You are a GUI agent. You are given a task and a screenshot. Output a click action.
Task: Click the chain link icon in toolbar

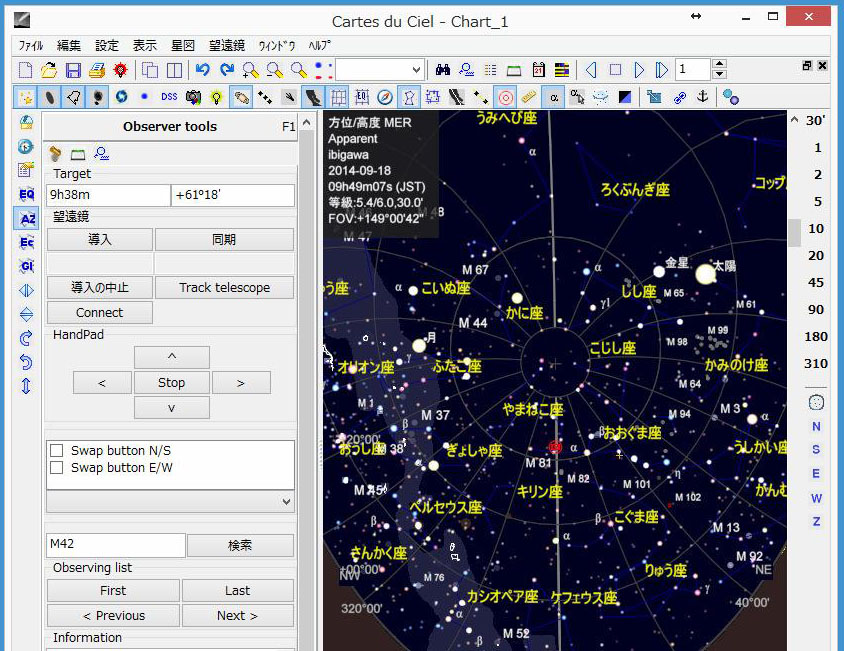679,97
